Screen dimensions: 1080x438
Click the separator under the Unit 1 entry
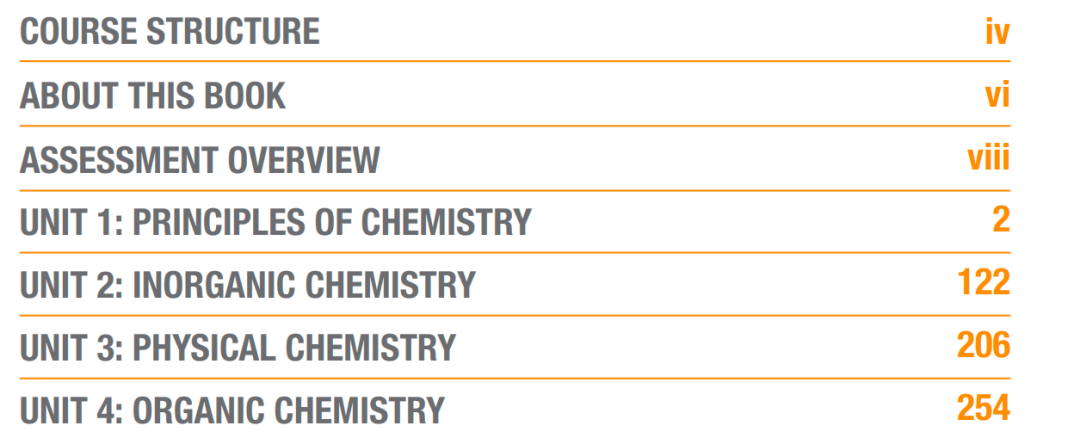(515, 253)
